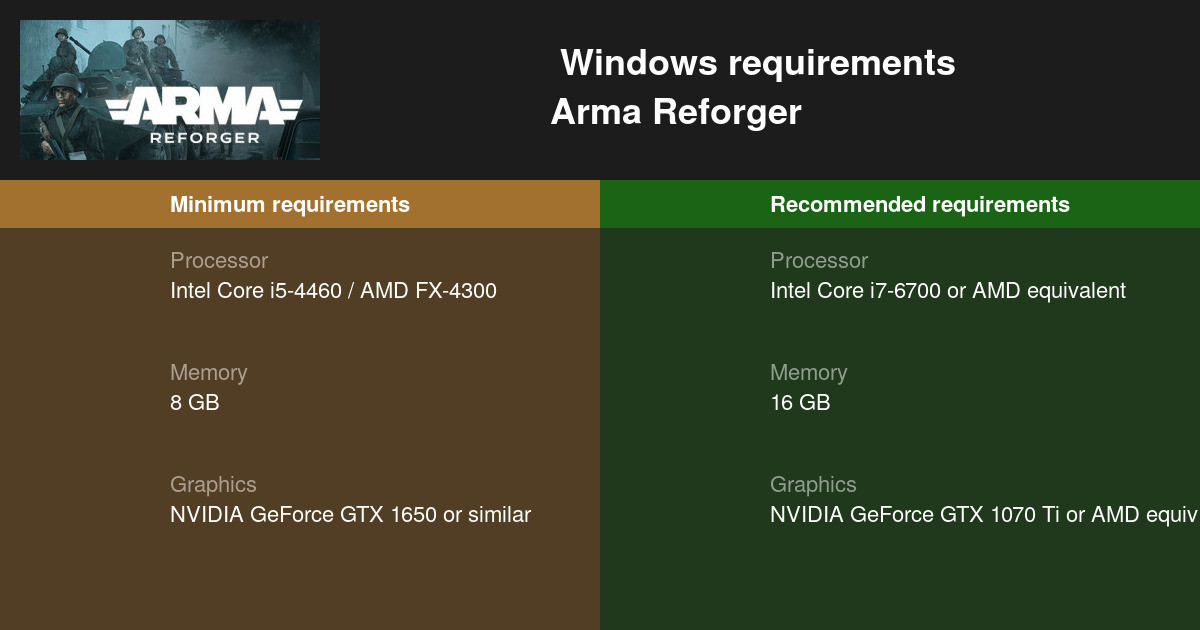Click the minimum Graphics label

(x=213, y=484)
